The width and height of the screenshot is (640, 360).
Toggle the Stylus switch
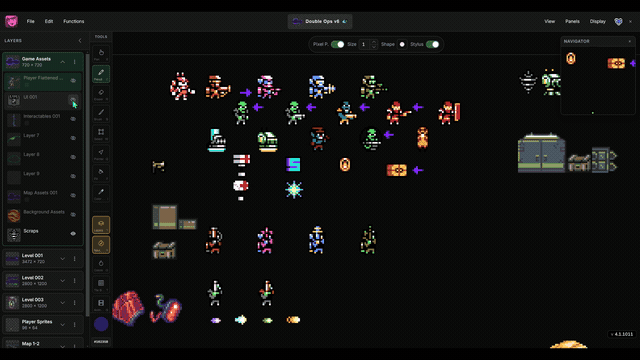click(433, 44)
